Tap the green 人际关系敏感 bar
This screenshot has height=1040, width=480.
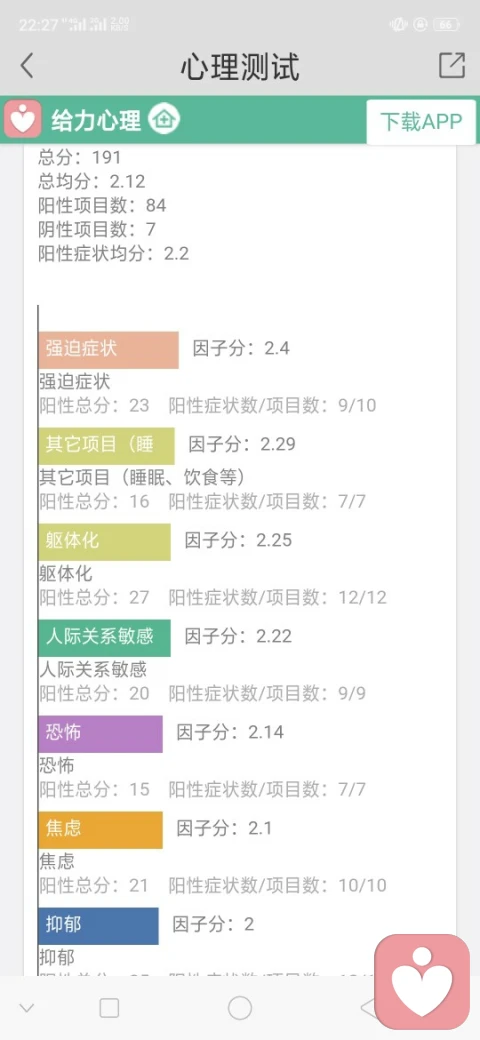(x=105, y=638)
